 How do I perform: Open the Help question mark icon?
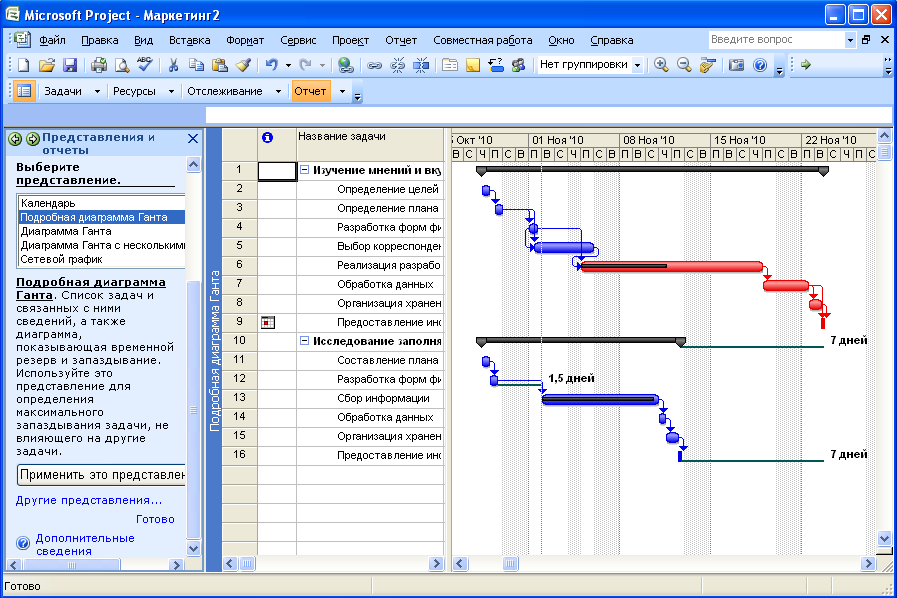(760, 65)
